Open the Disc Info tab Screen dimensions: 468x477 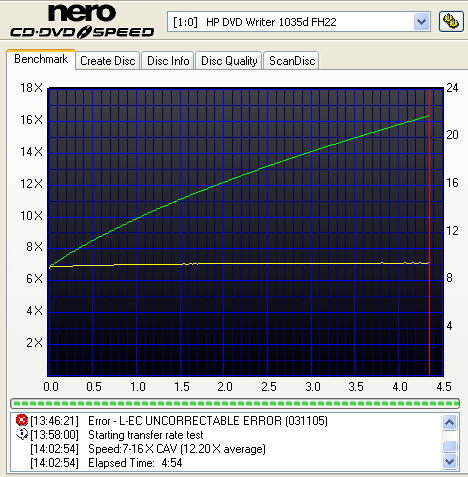pyautogui.click(x=168, y=61)
